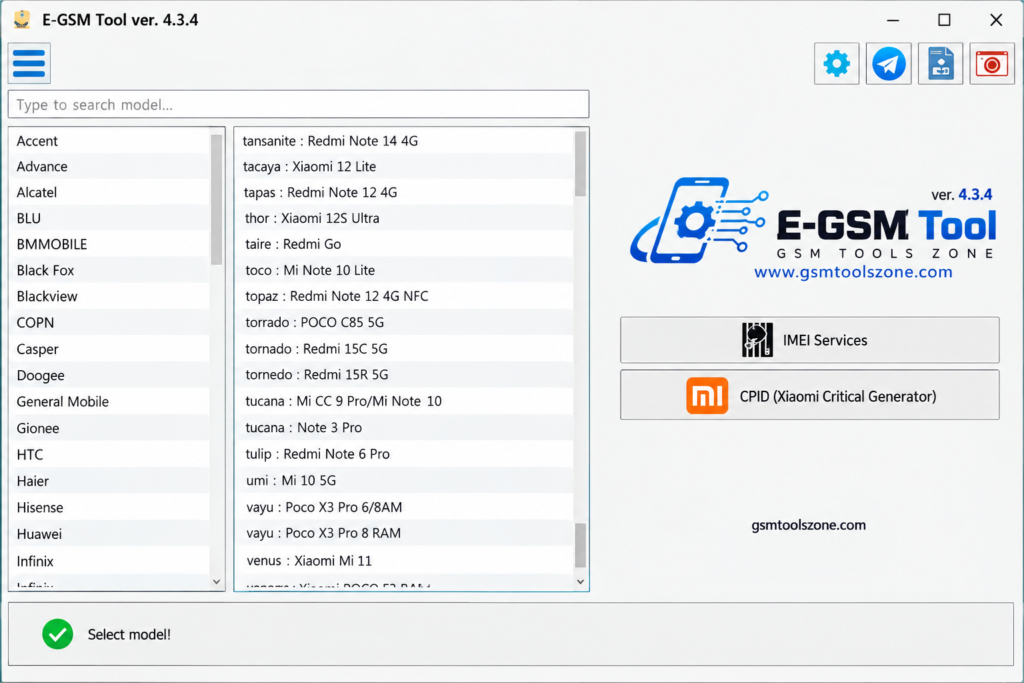Choose taire : Redmi Go
Viewport: 1024px width, 683px height.
pyautogui.click(x=404, y=244)
